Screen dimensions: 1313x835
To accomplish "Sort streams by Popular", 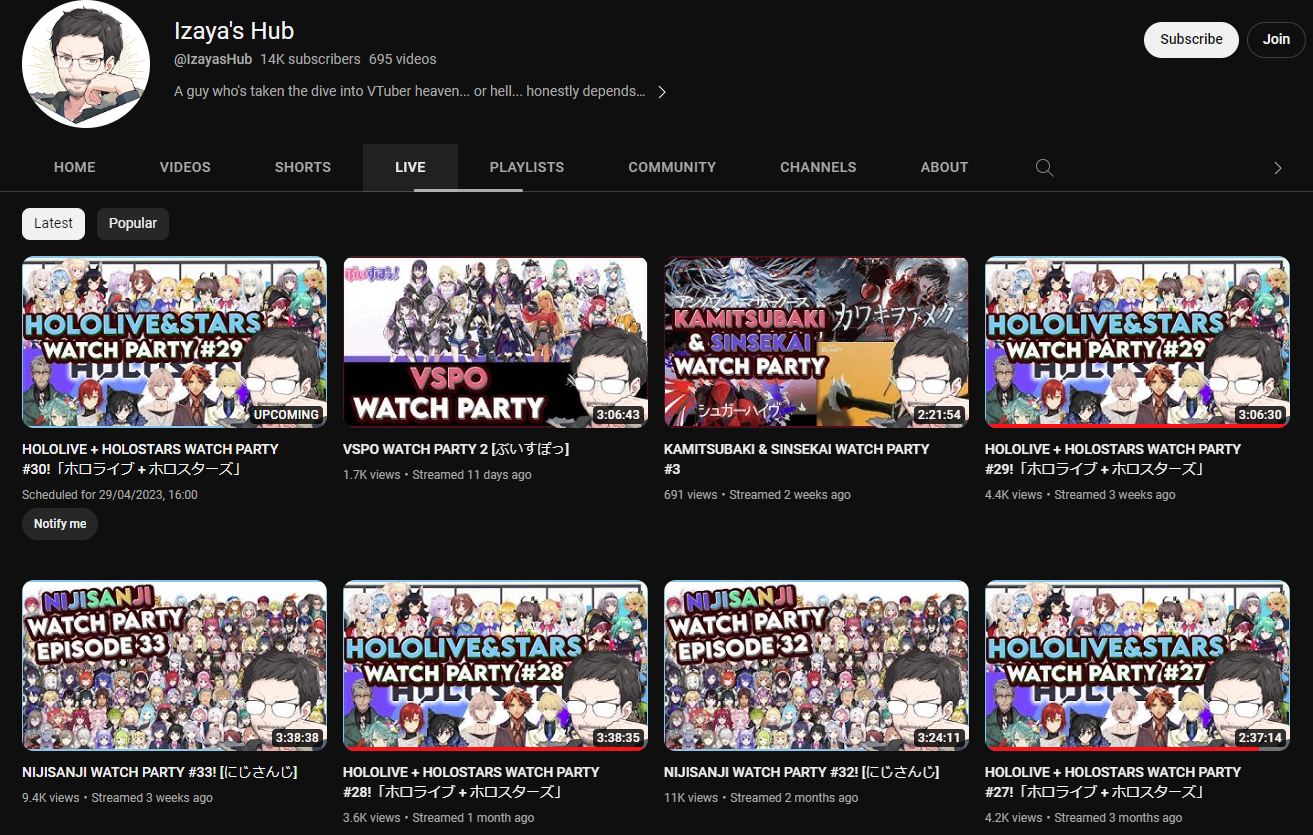I will (x=133, y=224).
